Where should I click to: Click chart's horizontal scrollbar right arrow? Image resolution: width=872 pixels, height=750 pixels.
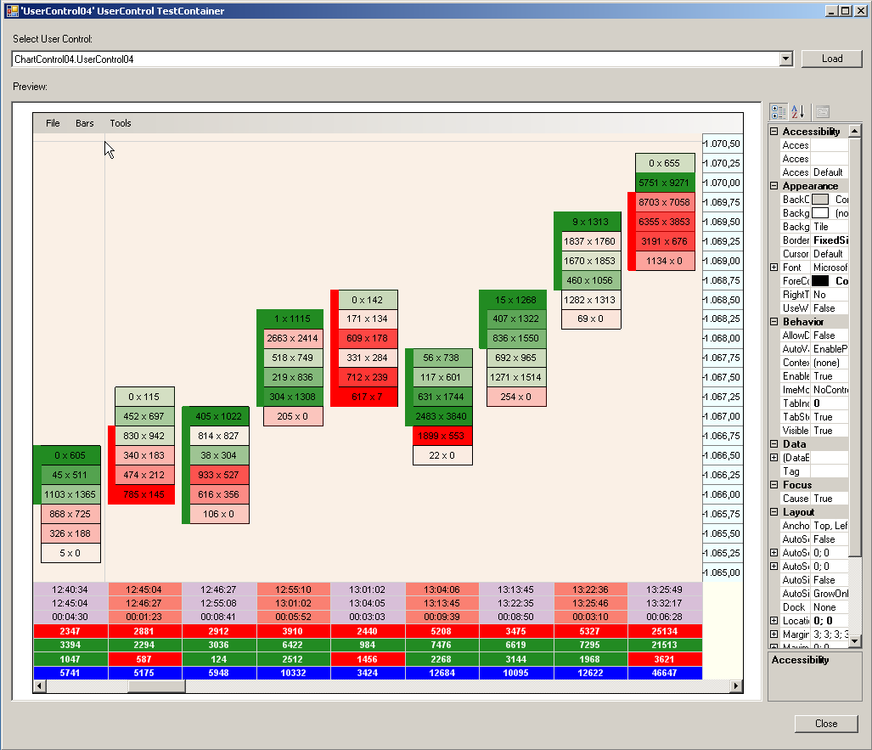point(736,686)
